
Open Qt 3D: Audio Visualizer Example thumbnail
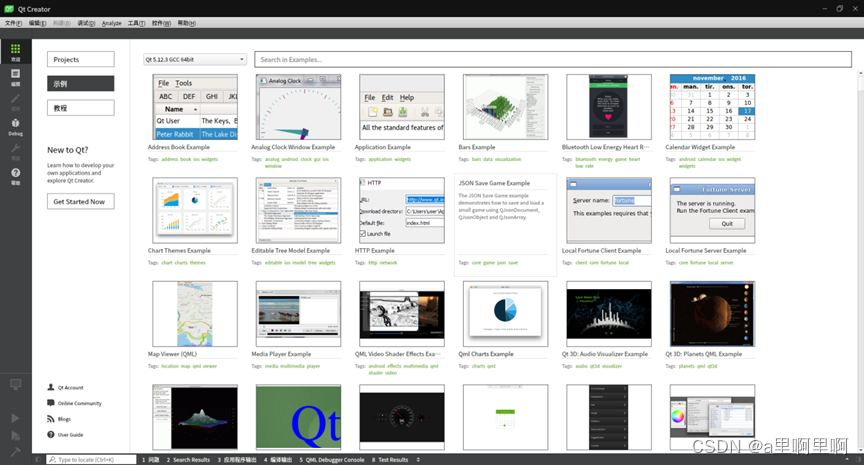[x=609, y=313]
